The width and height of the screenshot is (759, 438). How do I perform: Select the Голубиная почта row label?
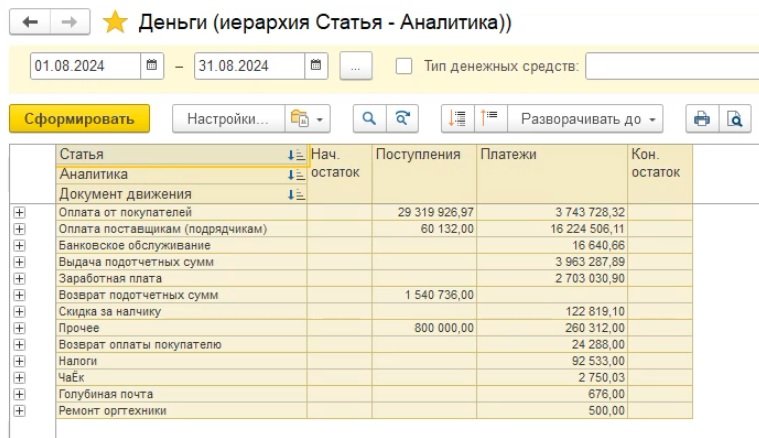(x=106, y=394)
